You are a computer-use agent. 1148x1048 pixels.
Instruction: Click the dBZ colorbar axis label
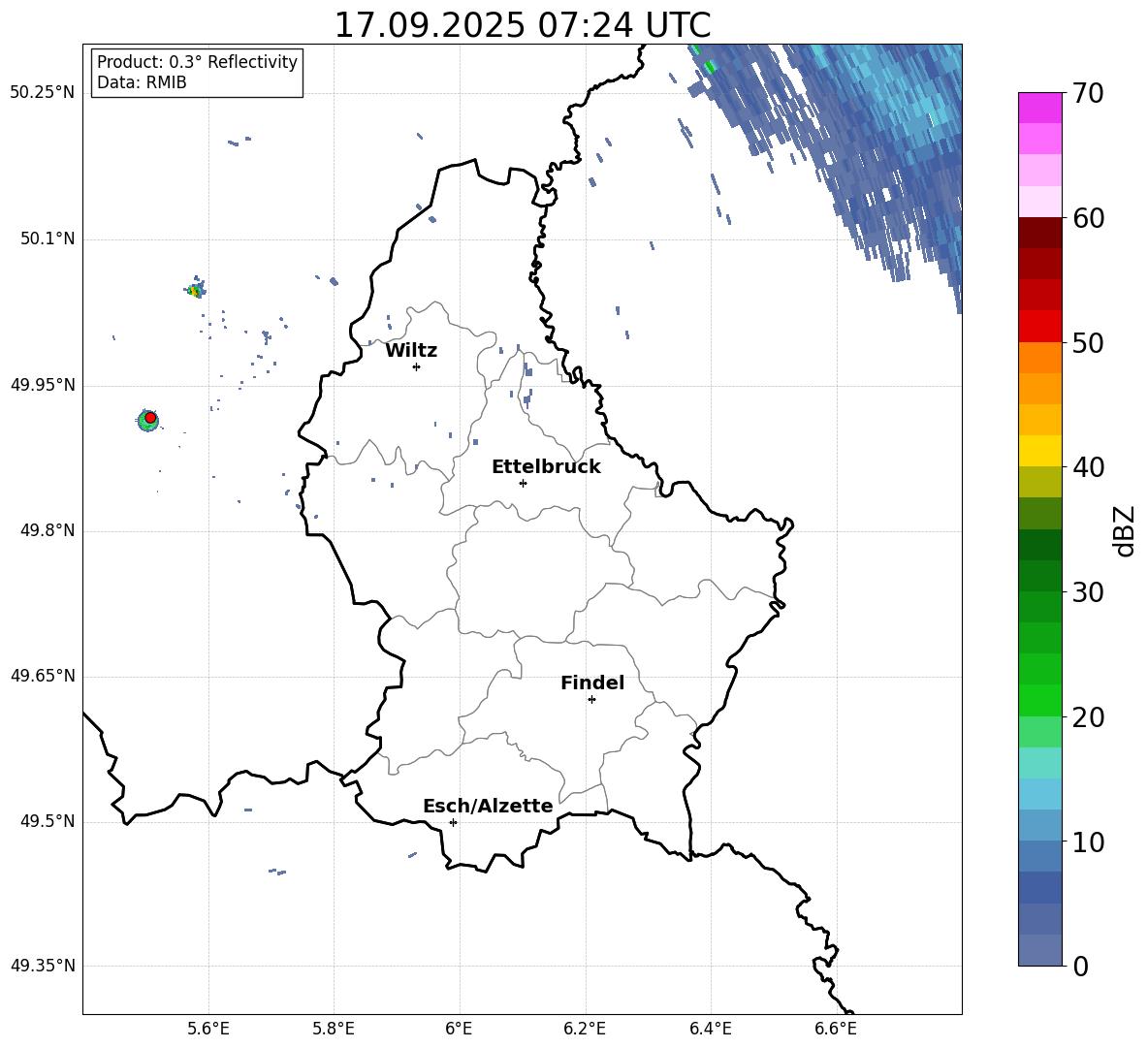pos(1125,530)
